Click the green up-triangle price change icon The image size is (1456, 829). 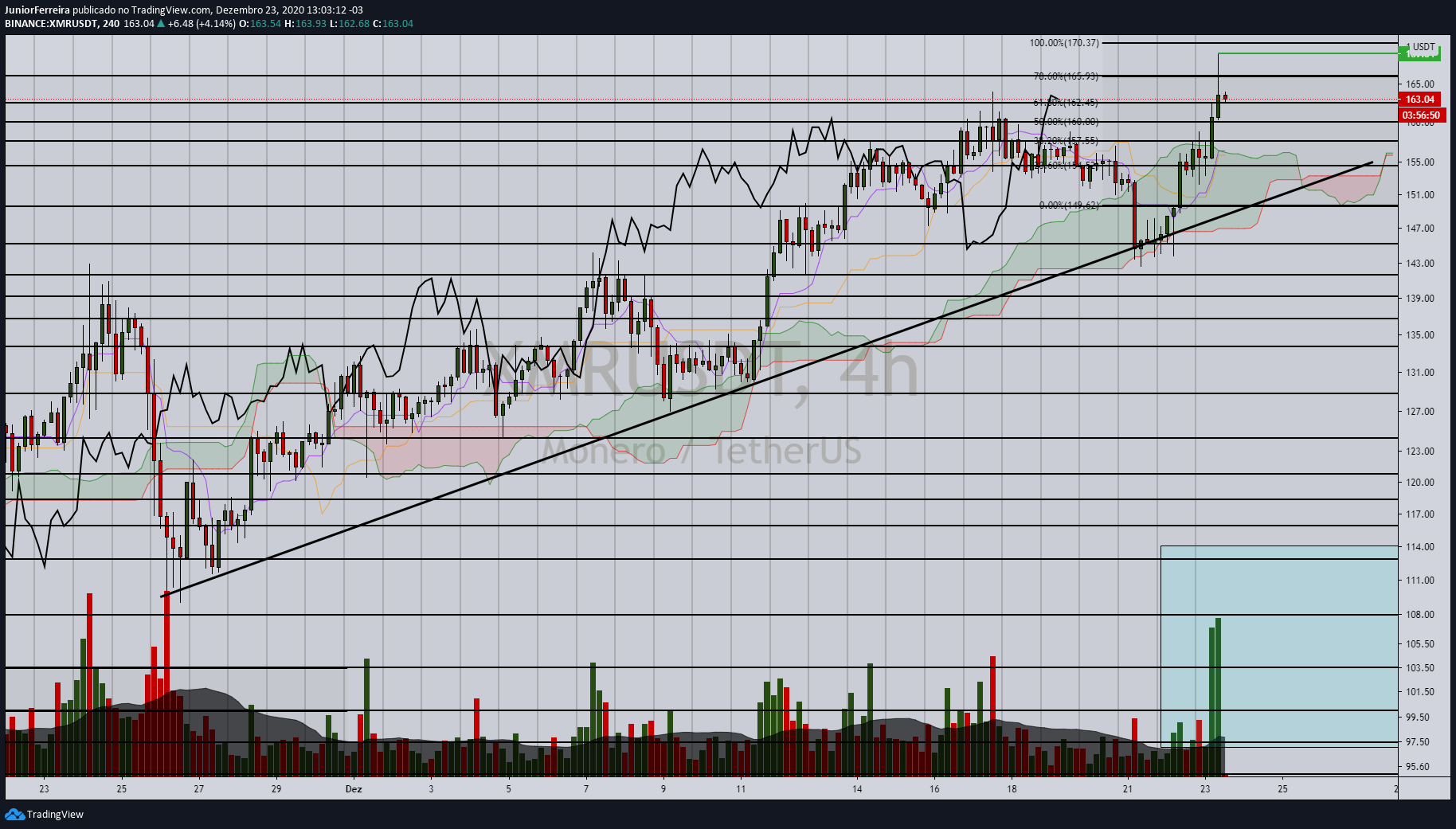161,24
